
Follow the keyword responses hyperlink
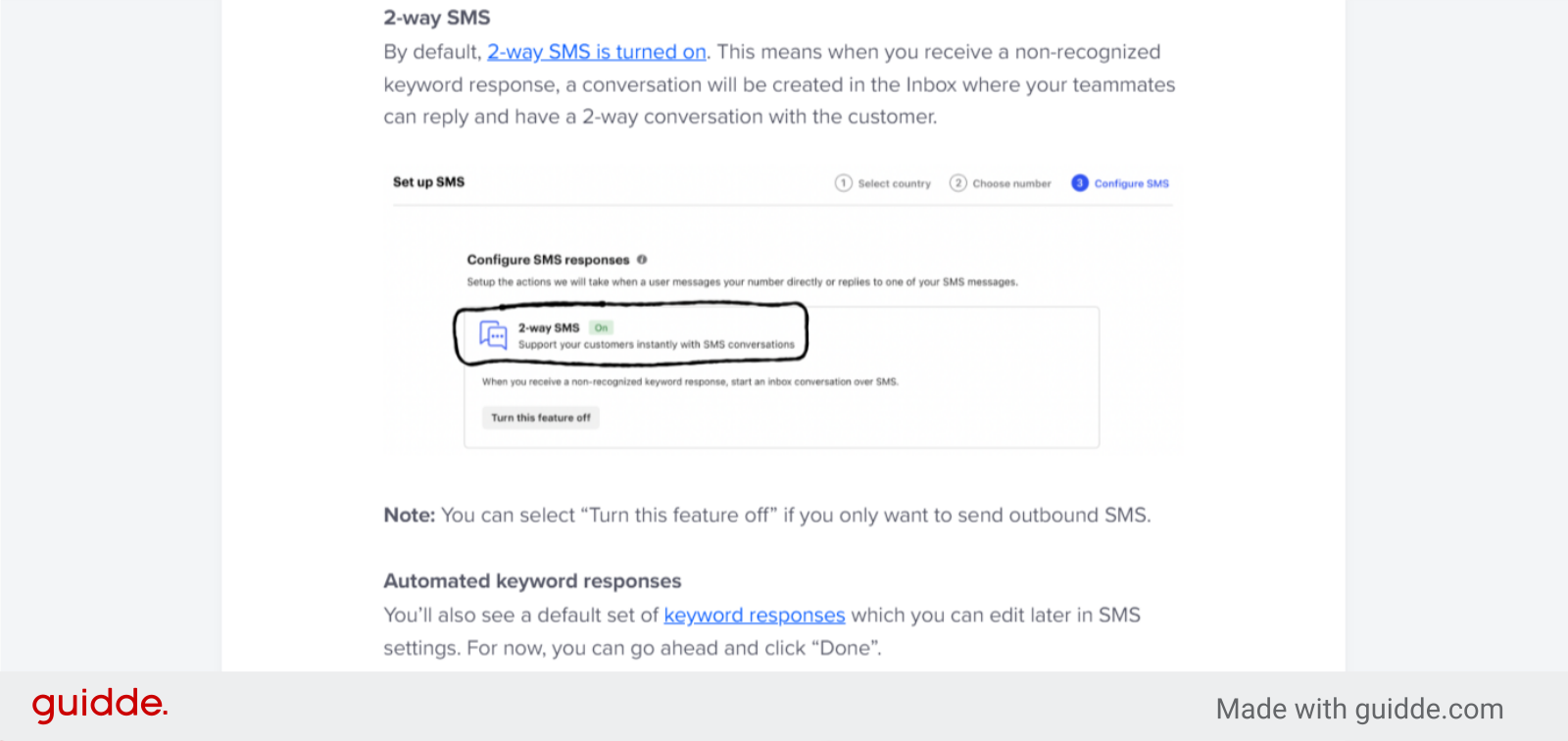[x=754, y=615]
